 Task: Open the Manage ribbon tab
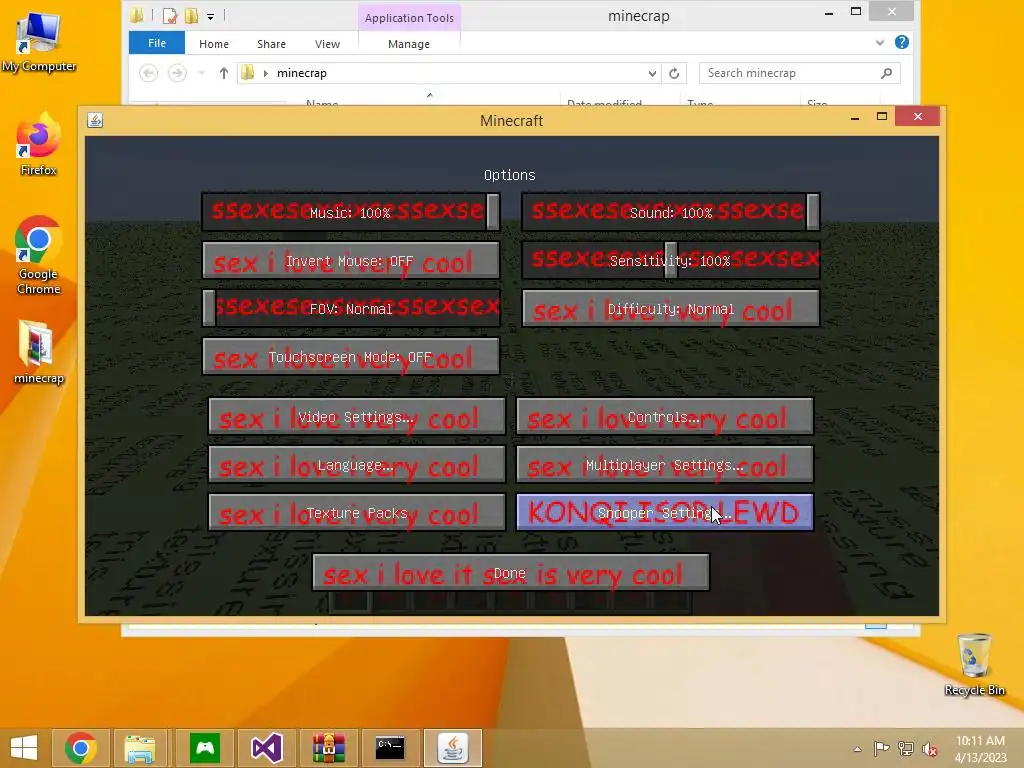(409, 44)
